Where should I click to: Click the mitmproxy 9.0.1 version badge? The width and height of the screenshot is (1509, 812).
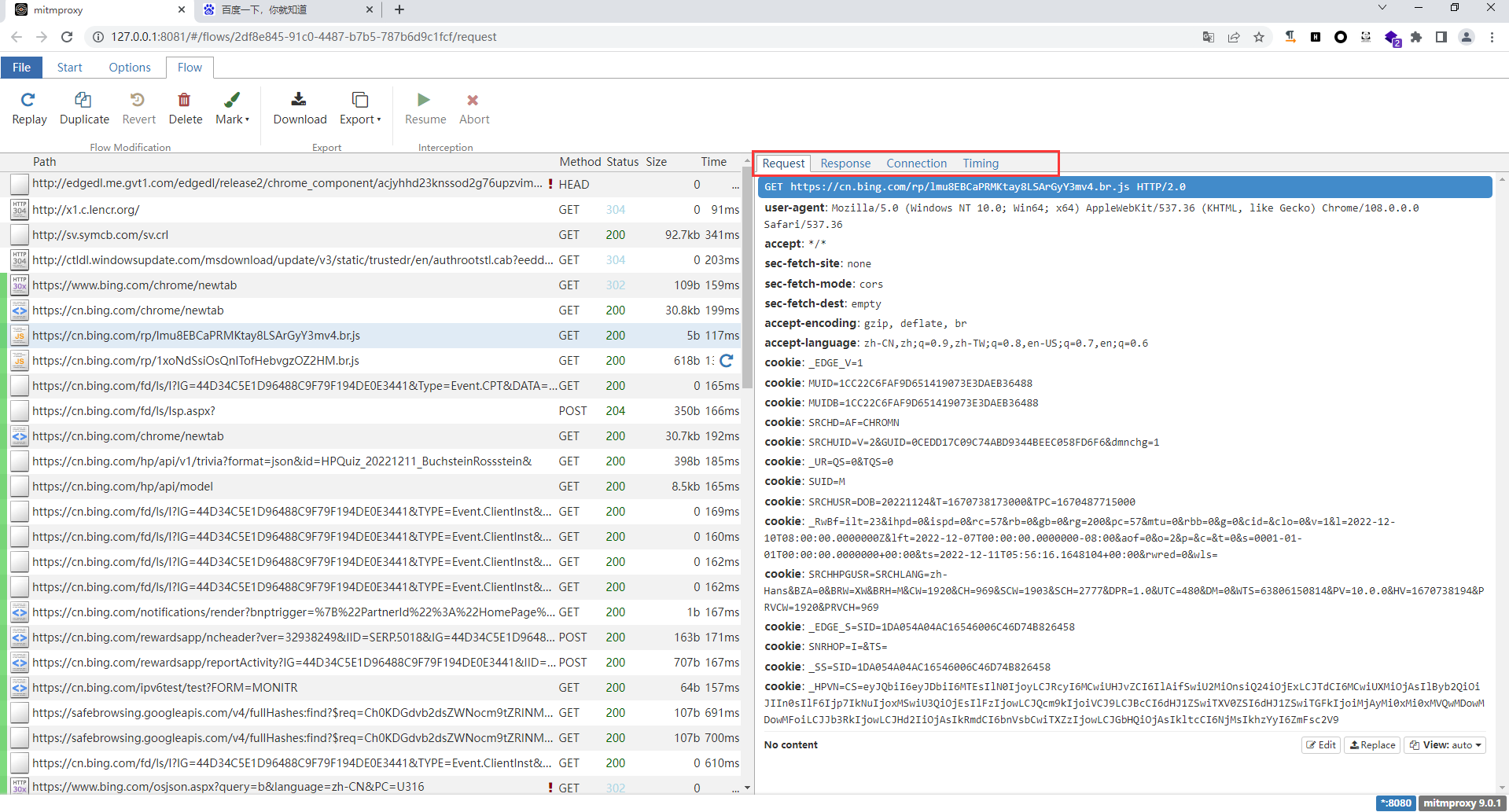pyautogui.click(x=1463, y=803)
